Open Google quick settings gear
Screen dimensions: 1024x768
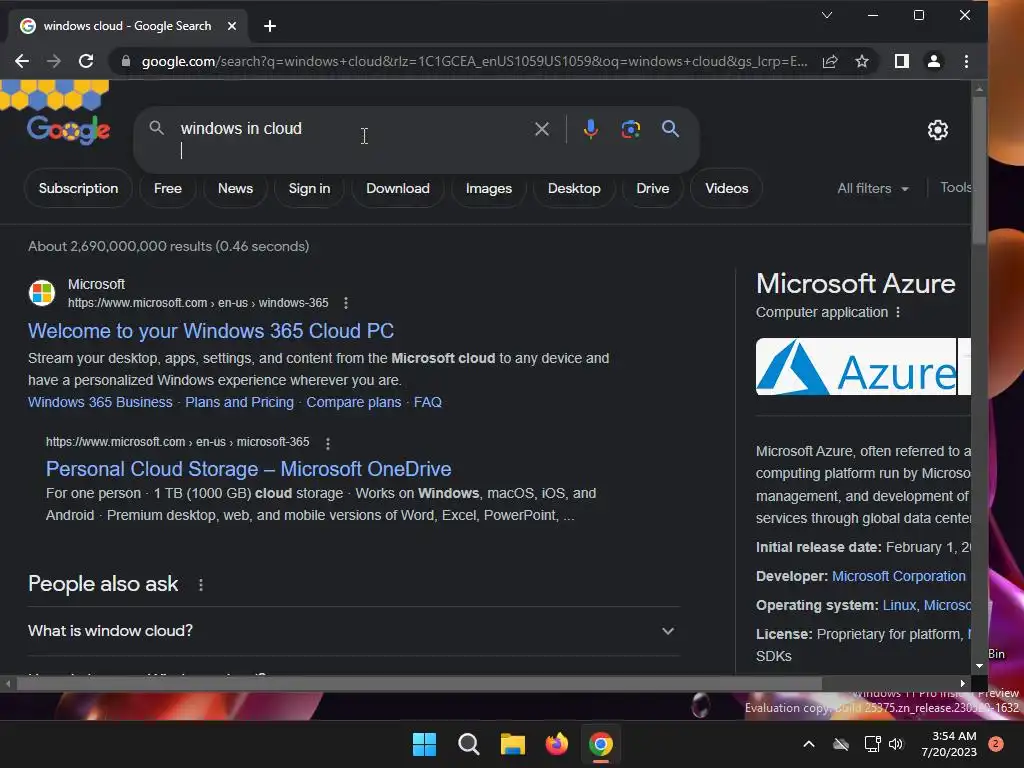(938, 130)
